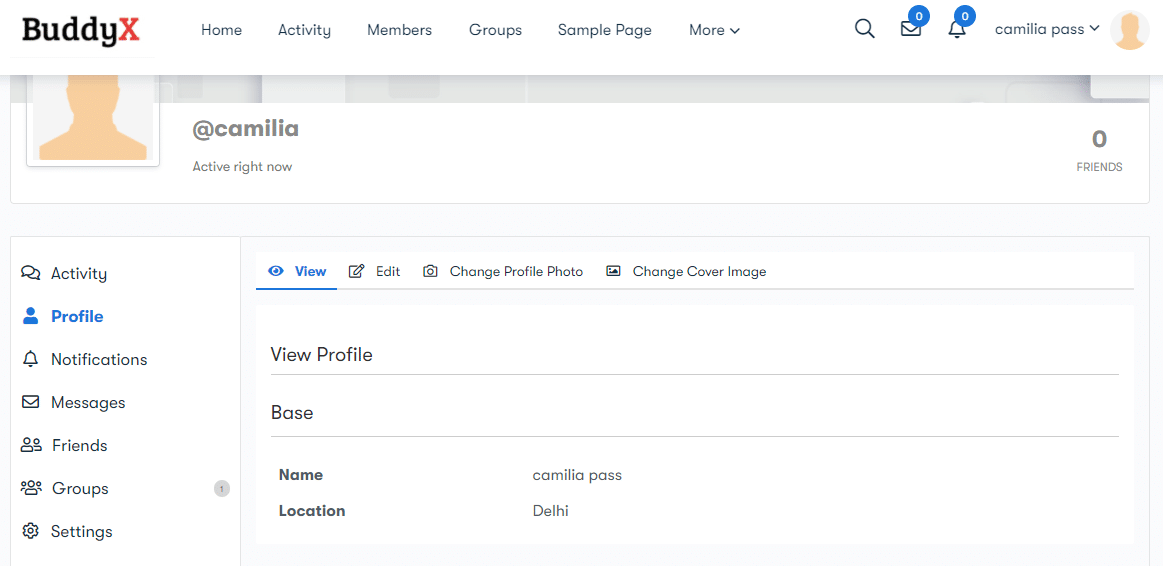This screenshot has width=1163, height=566.
Task: Open Profile in the sidebar
Action: [77, 316]
